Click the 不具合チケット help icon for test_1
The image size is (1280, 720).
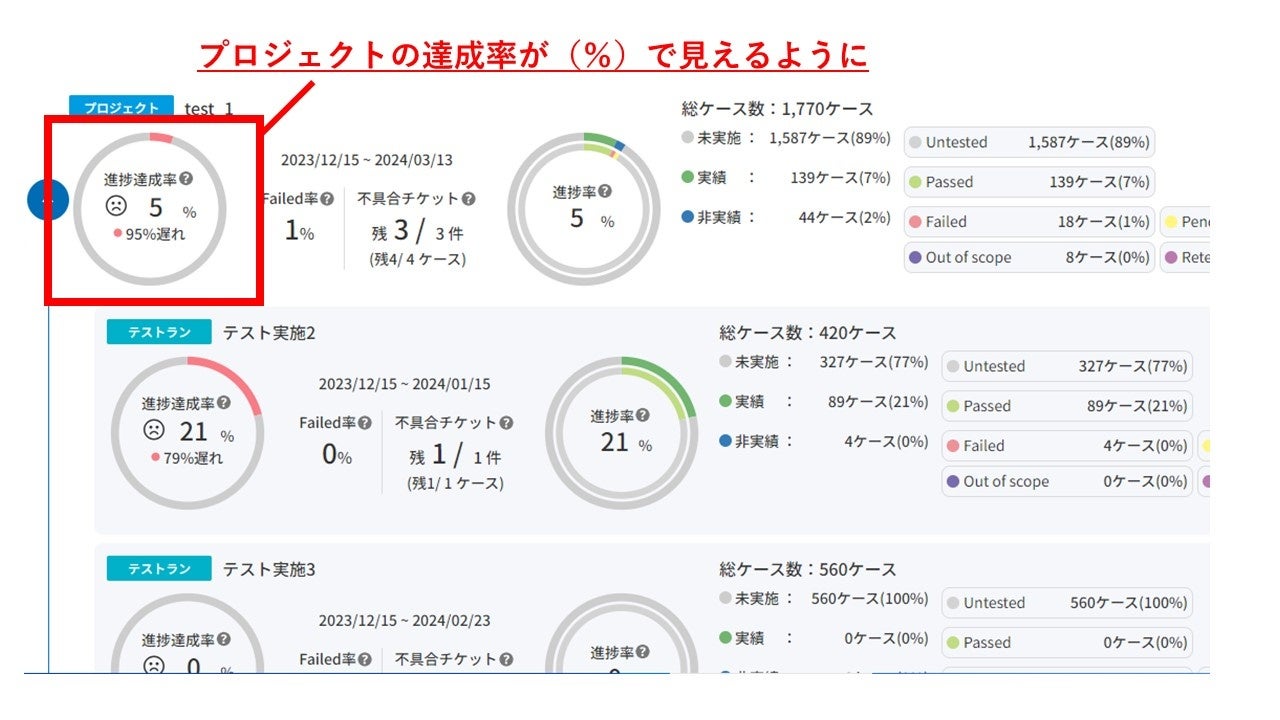466,198
